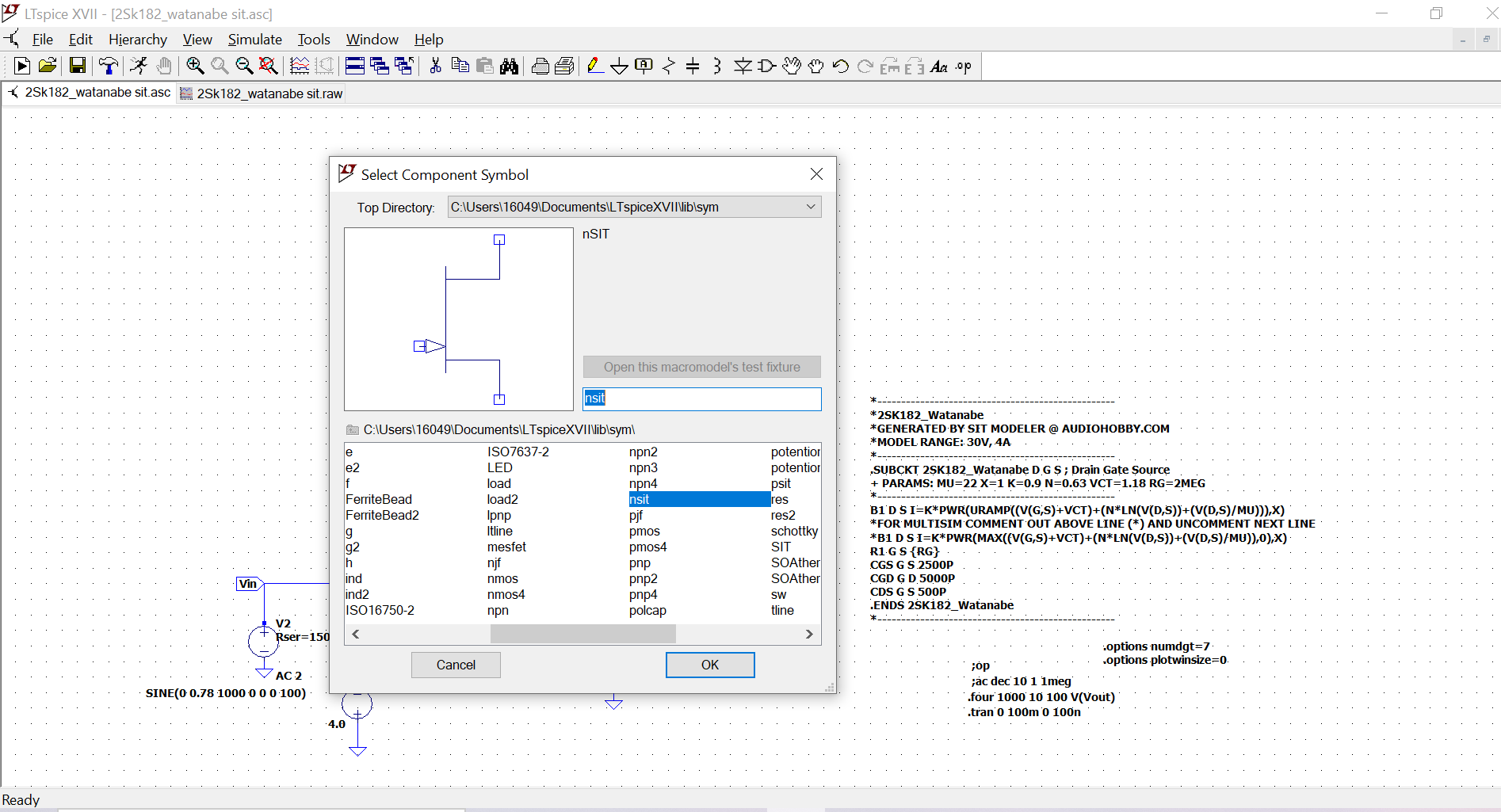Open the Help menu
The image size is (1501, 812).
point(429,40)
